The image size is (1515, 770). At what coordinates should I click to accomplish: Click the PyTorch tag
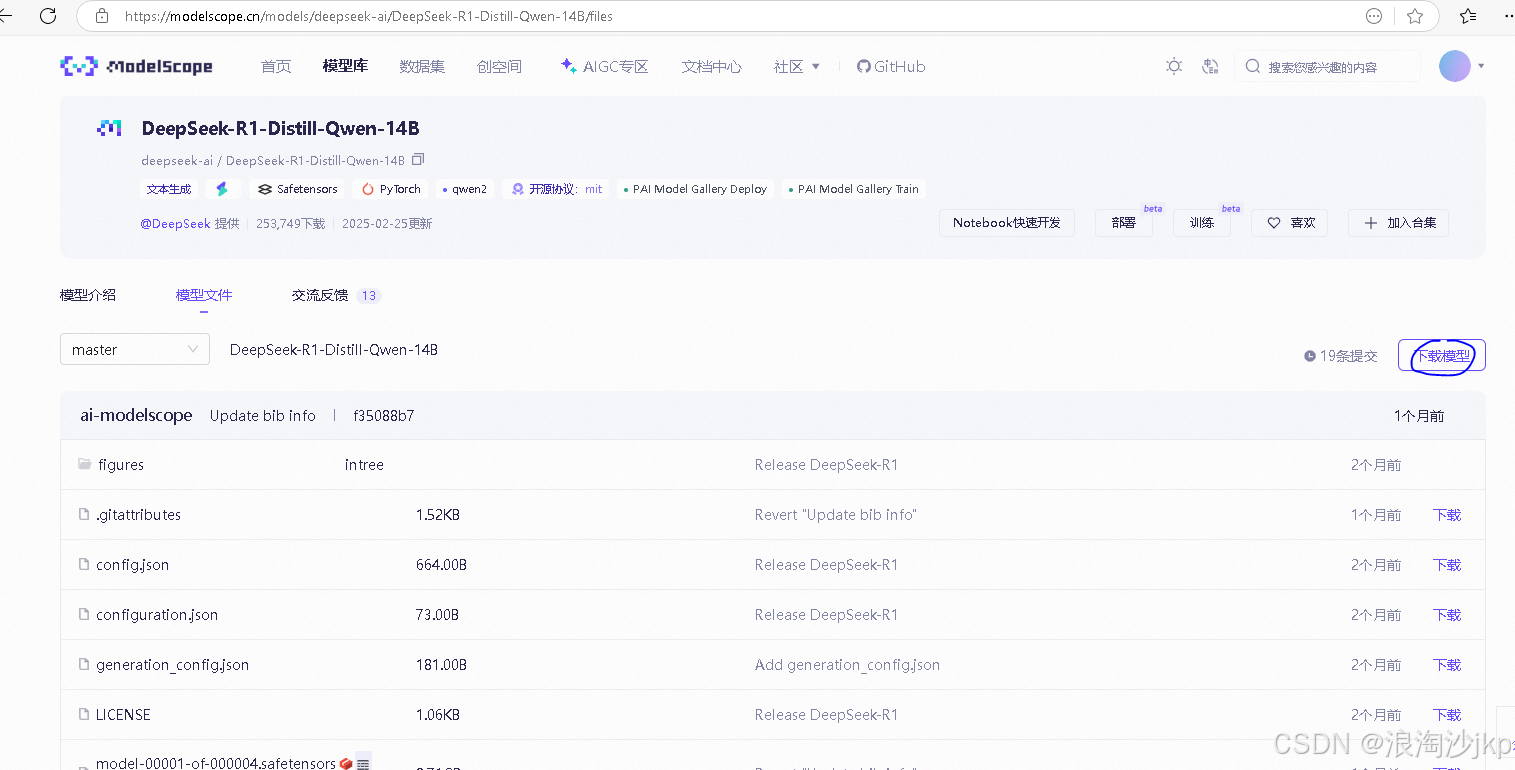point(391,189)
